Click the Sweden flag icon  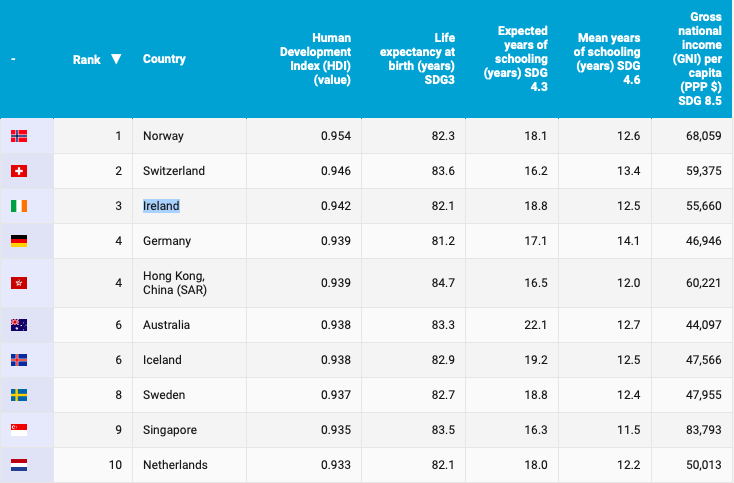19,395
